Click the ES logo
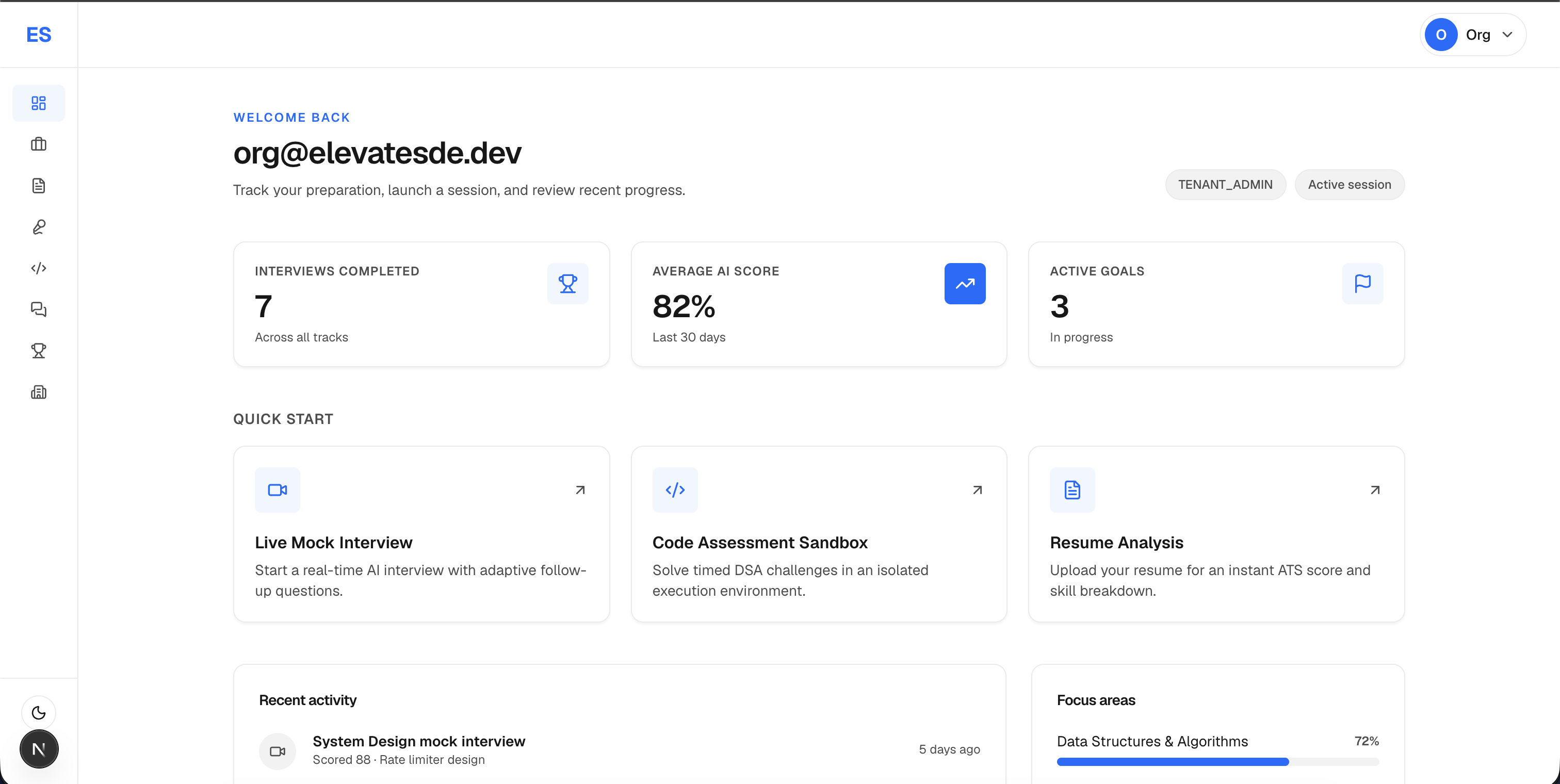The height and width of the screenshot is (784, 1560). (x=39, y=35)
